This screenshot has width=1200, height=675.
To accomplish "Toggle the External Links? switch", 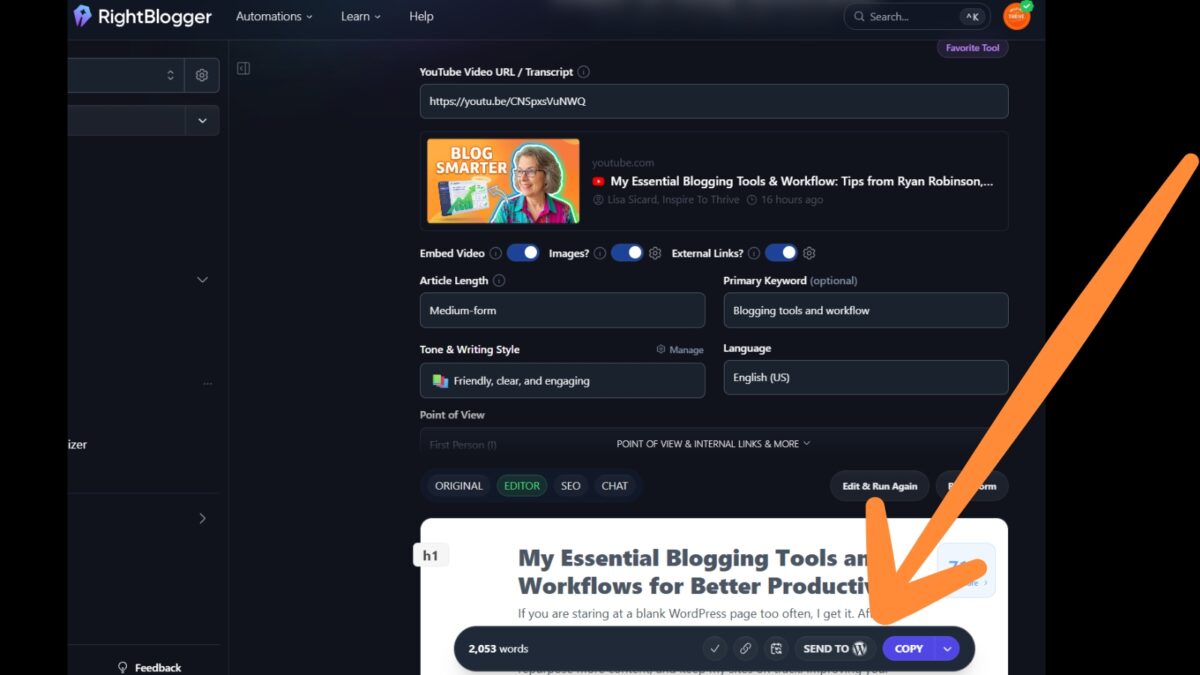I will click(x=781, y=253).
